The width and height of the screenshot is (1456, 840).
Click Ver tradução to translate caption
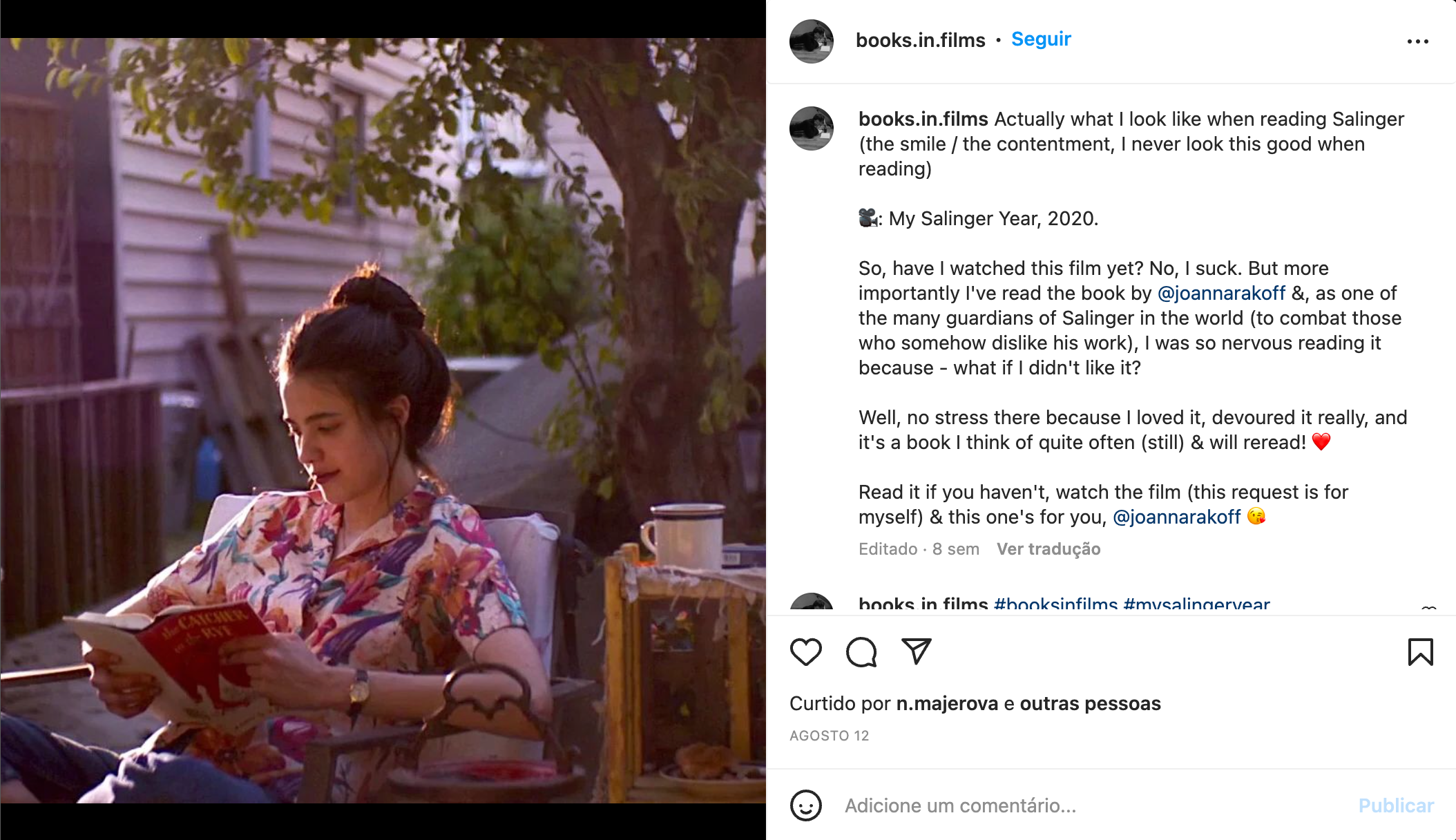[1048, 549]
